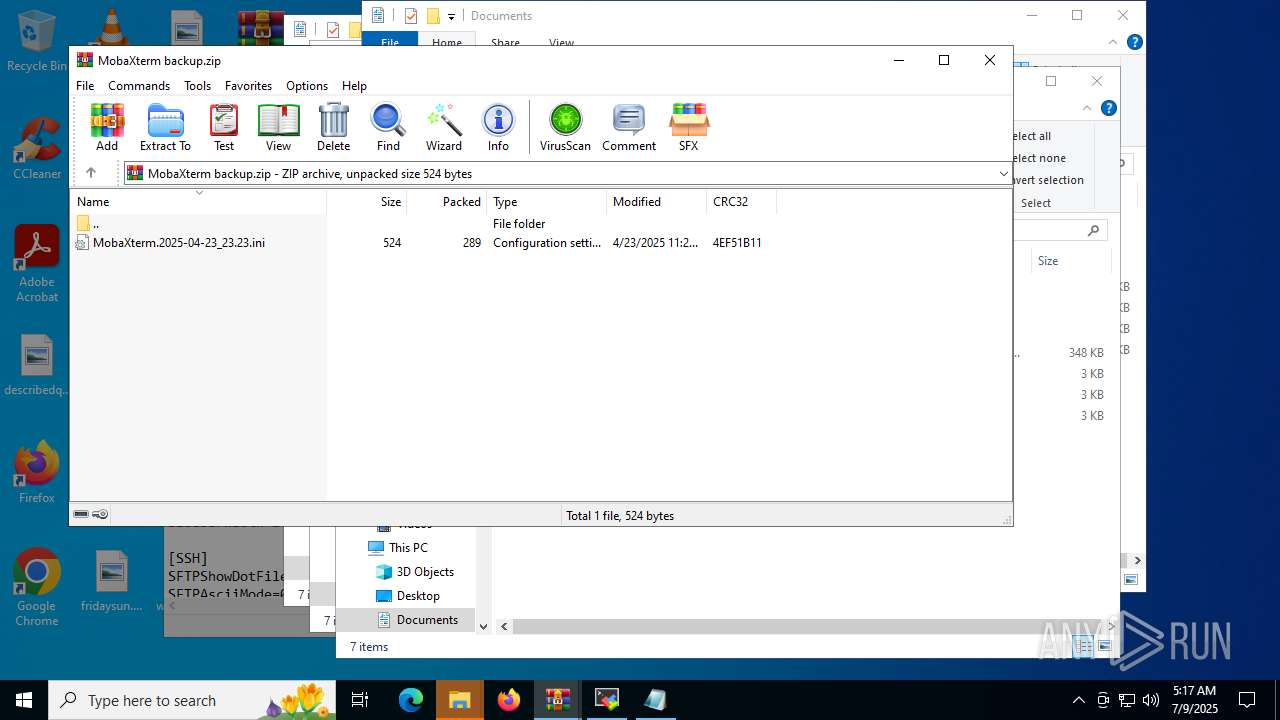Open Microsoft Edge from the taskbar
This screenshot has height=720, width=1280.
pyautogui.click(x=411, y=700)
